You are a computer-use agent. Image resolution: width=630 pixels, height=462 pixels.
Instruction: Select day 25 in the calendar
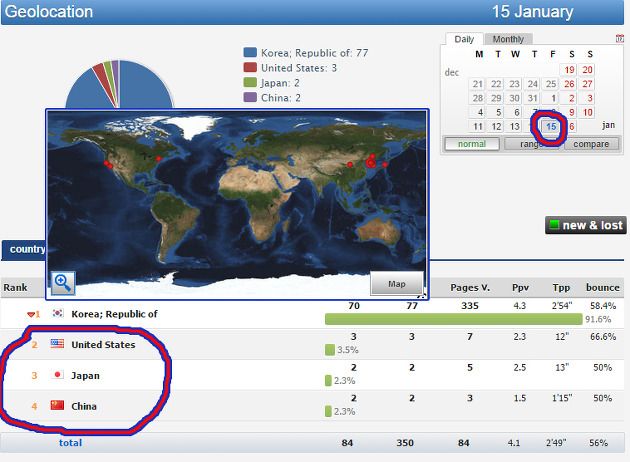pos(551,84)
